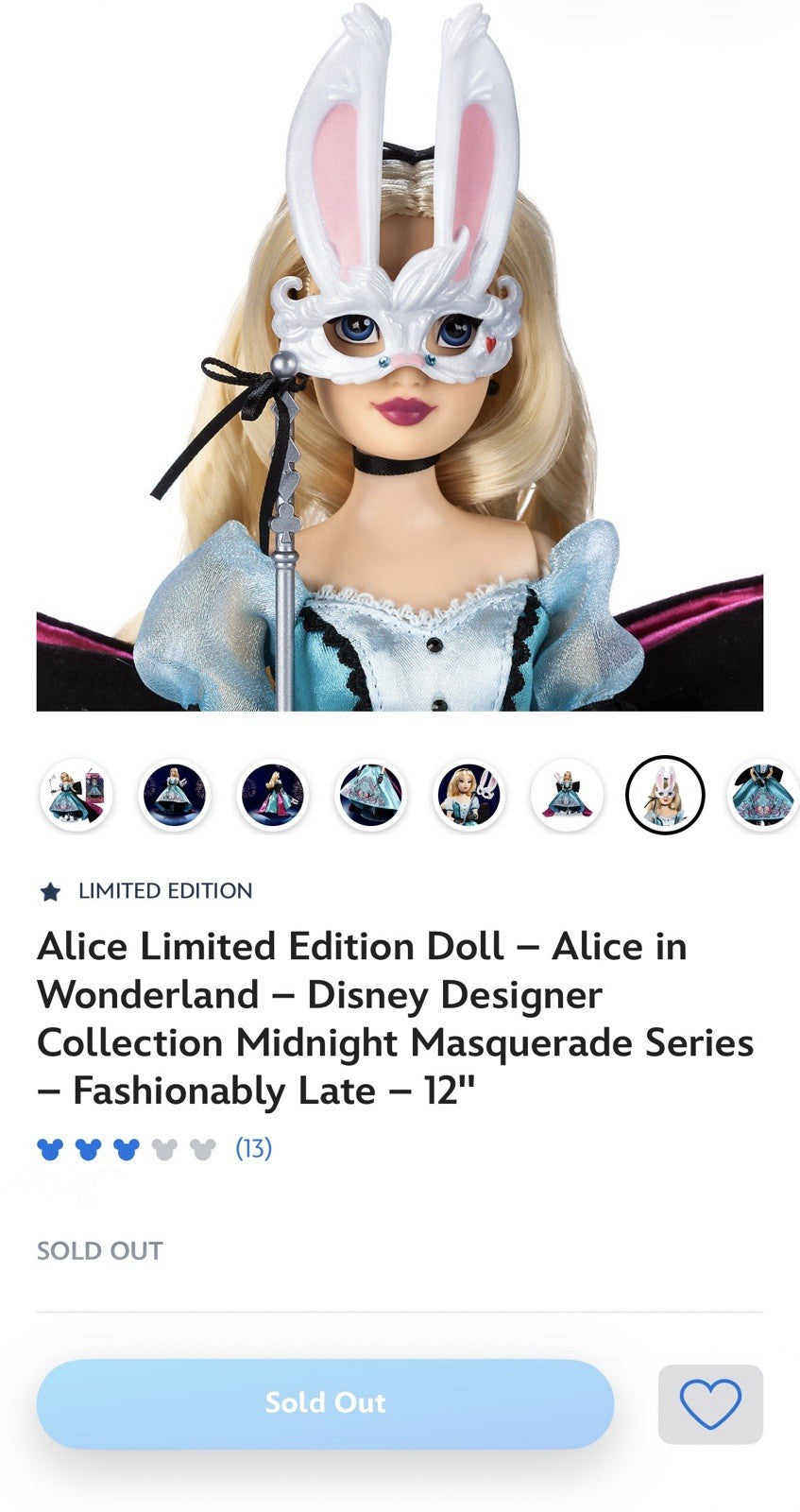800x1512 pixels.
Task: Tap the LIMITED EDITION label text
Action: pyautogui.click(x=165, y=891)
